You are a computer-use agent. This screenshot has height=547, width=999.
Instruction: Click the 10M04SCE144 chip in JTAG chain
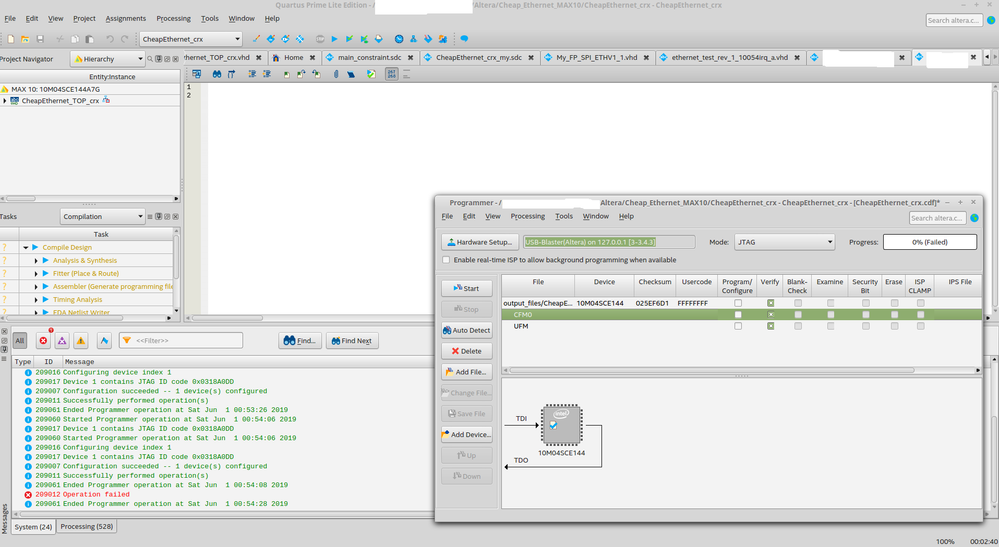point(561,425)
